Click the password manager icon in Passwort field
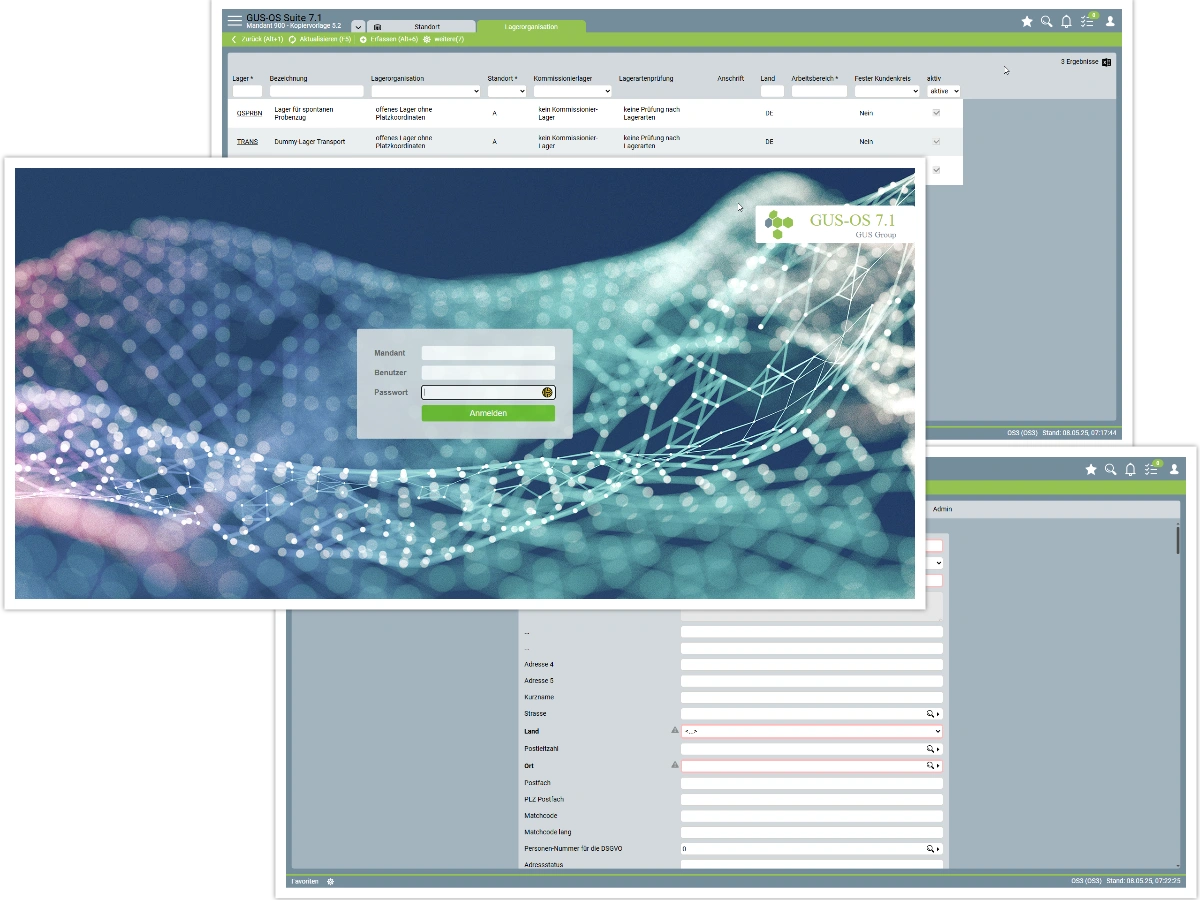The image size is (1200, 900). click(x=547, y=392)
